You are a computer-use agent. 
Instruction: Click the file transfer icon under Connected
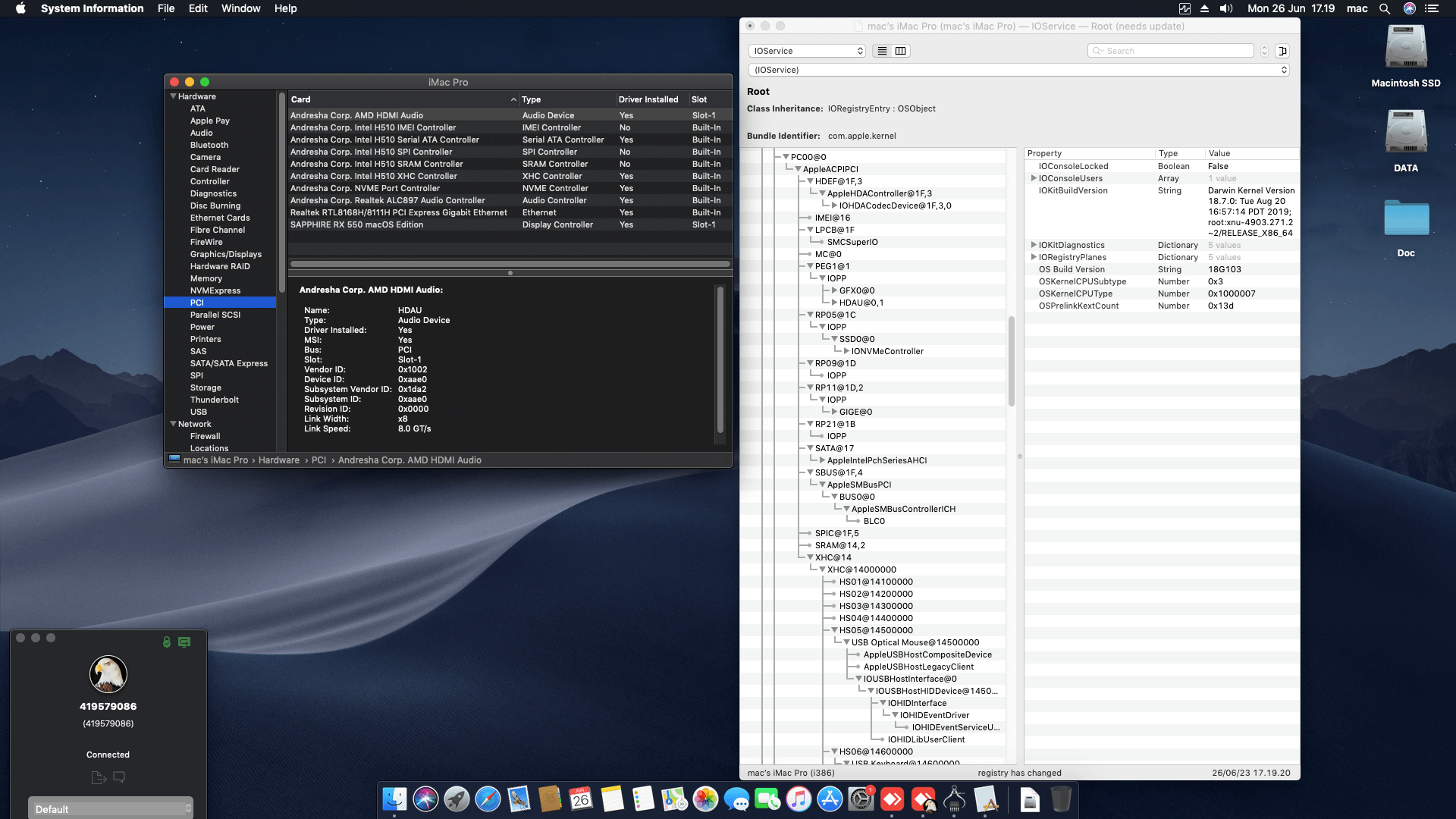[x=99, y=777]
